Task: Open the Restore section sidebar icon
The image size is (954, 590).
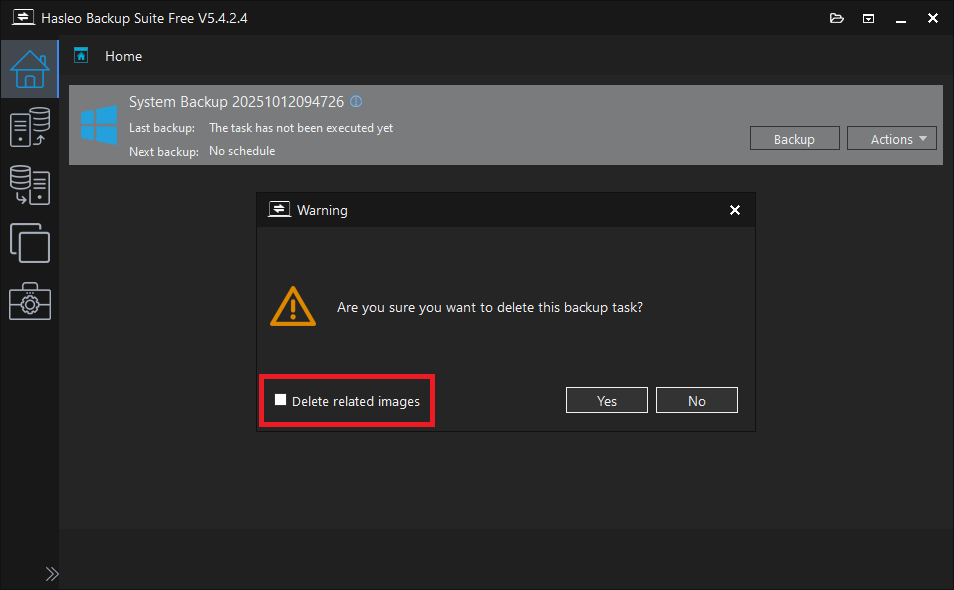Action: pyautogui.click(x=29, y=186)
